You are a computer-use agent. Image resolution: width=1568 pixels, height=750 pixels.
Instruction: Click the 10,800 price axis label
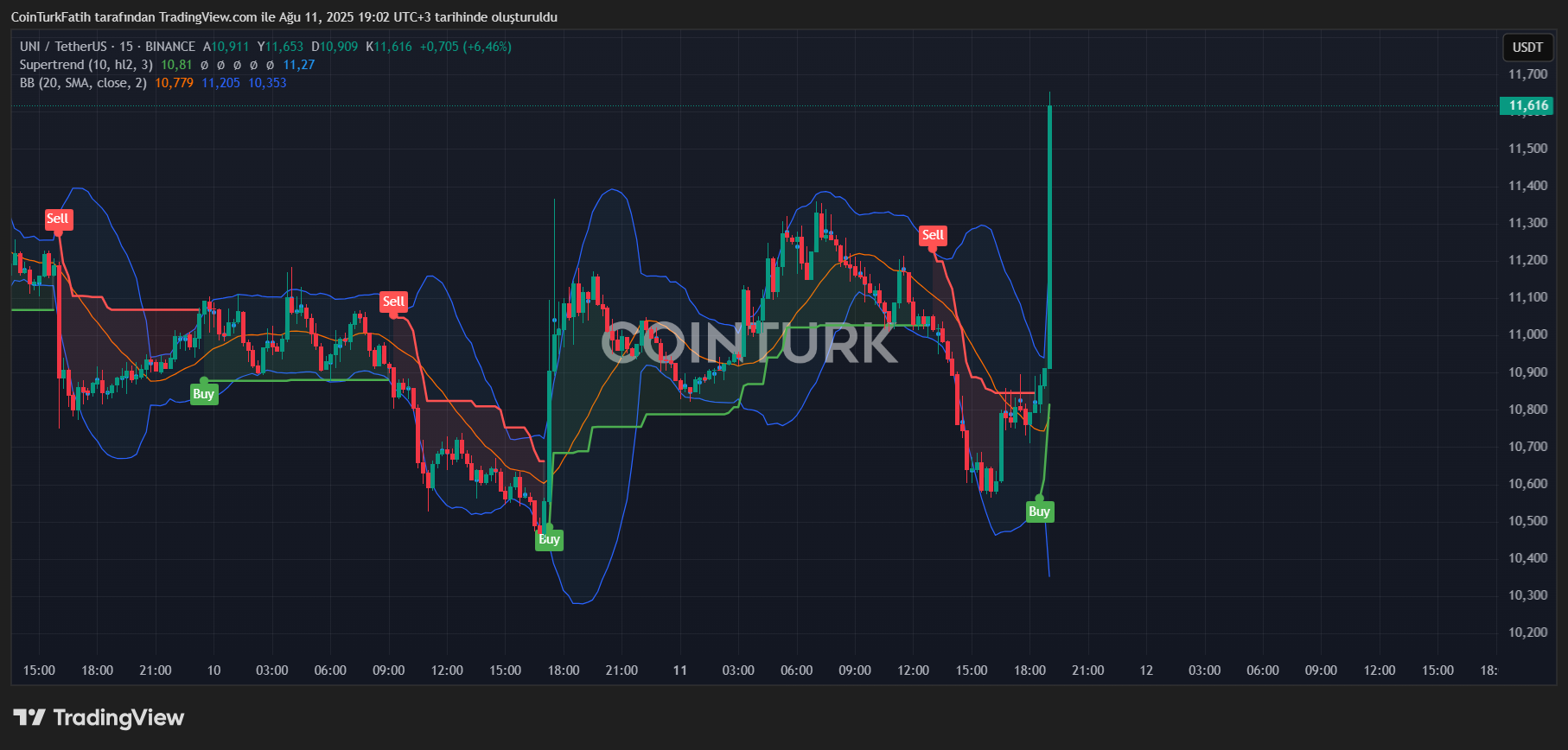pyautogui.click(x=1528, y=410)
